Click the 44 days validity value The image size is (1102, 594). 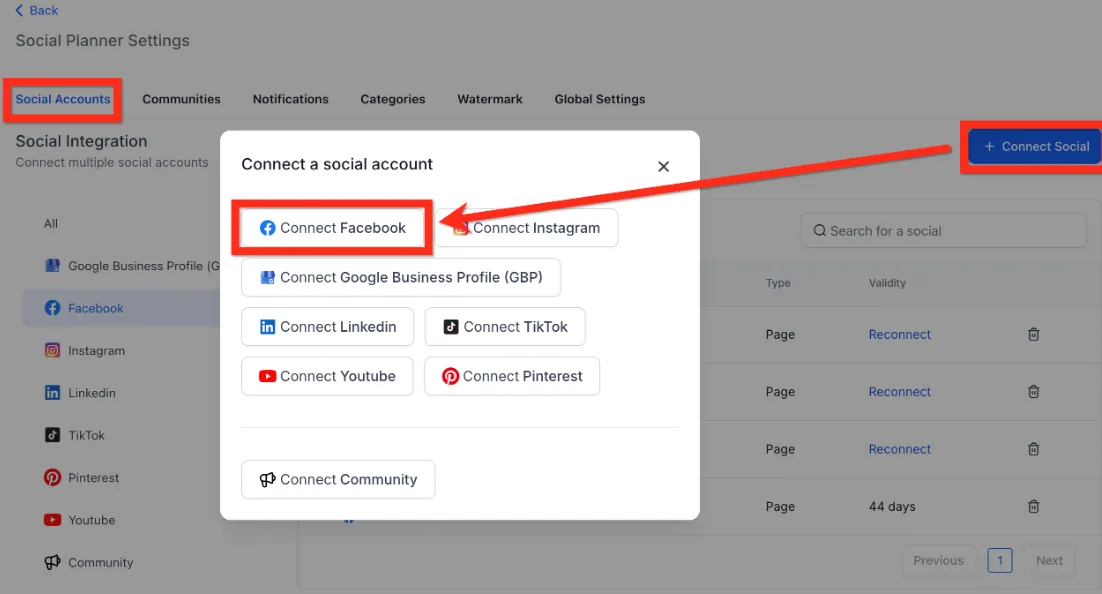pyautogui.click(x=892, y=506)
